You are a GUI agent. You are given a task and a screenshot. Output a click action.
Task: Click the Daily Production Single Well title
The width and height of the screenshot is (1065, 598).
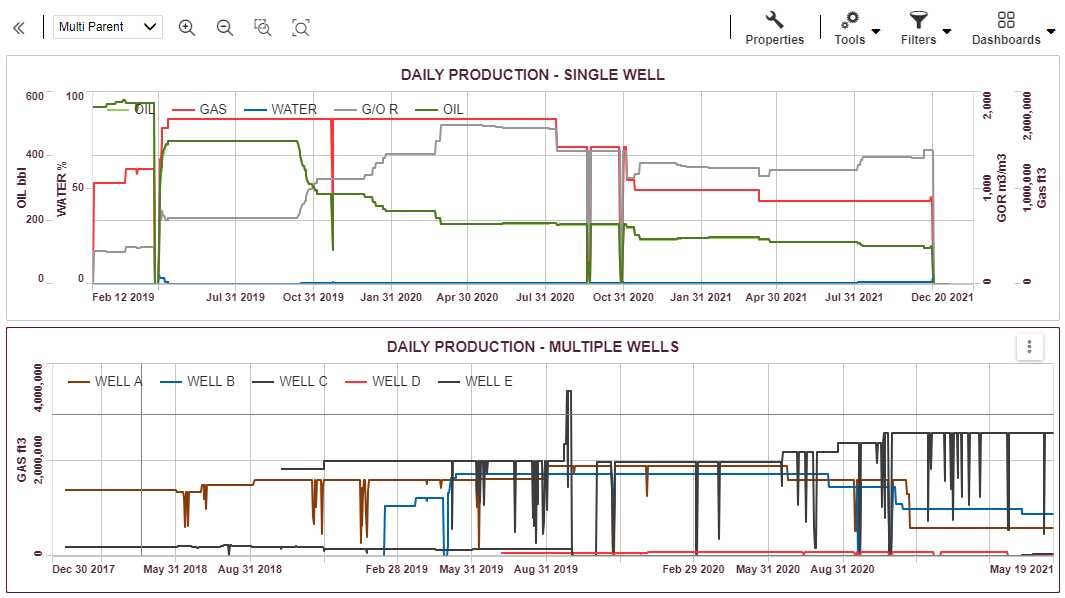pos(532,75)
